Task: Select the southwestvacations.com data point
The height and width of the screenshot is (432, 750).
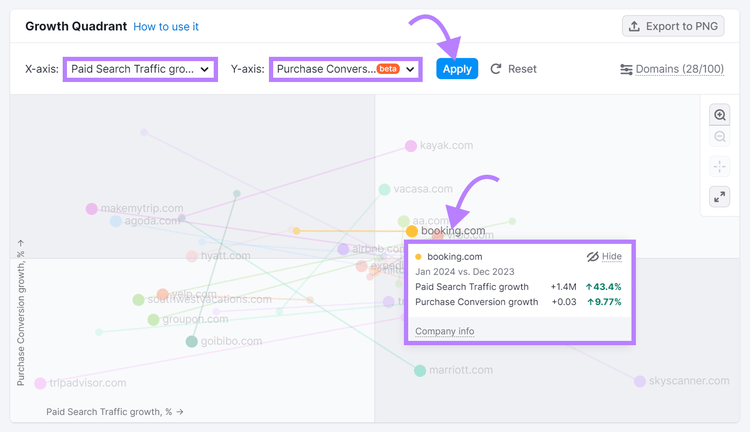Action: [138, 300]
